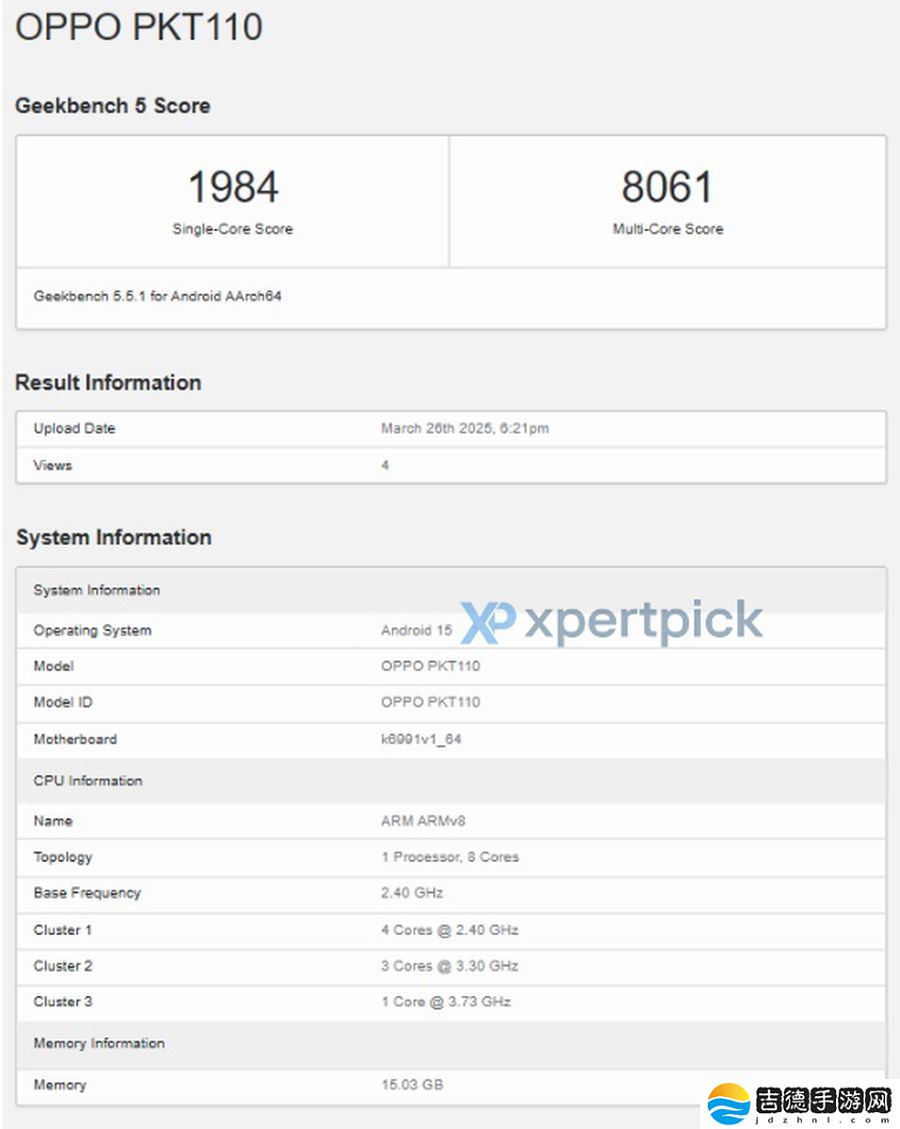This screenshot has width=900, height=1129.
Task: Select the Result Information heading
Action: tap(108, 382)
